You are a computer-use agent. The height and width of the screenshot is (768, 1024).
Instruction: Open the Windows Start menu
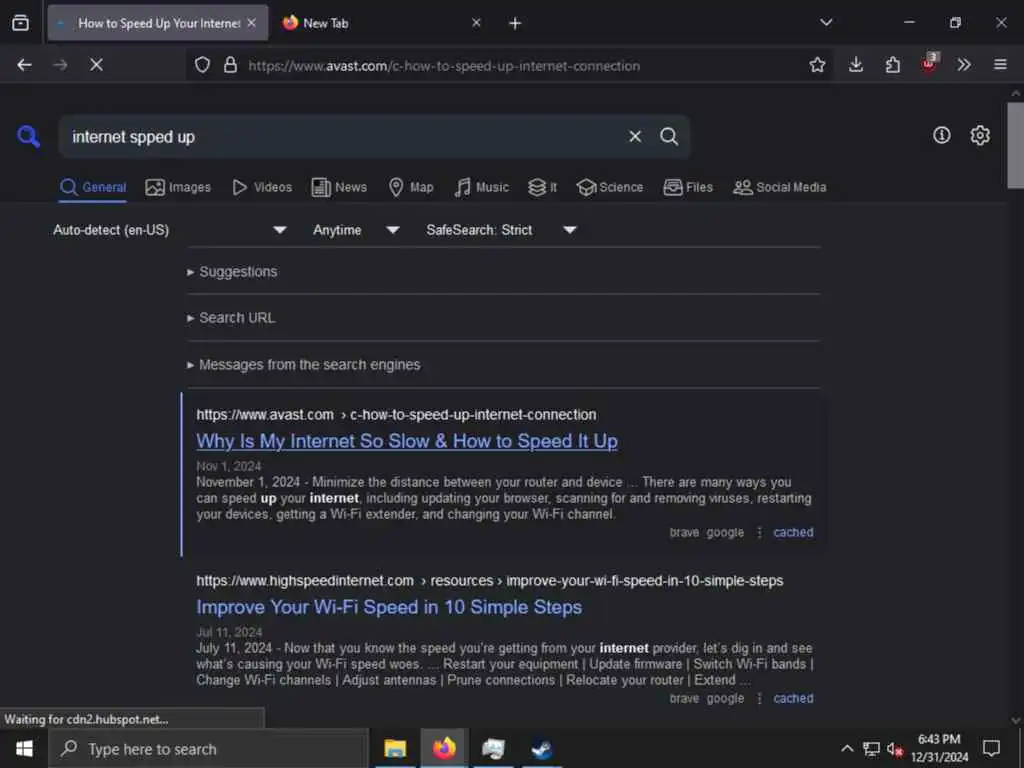[x=24, y=748]
